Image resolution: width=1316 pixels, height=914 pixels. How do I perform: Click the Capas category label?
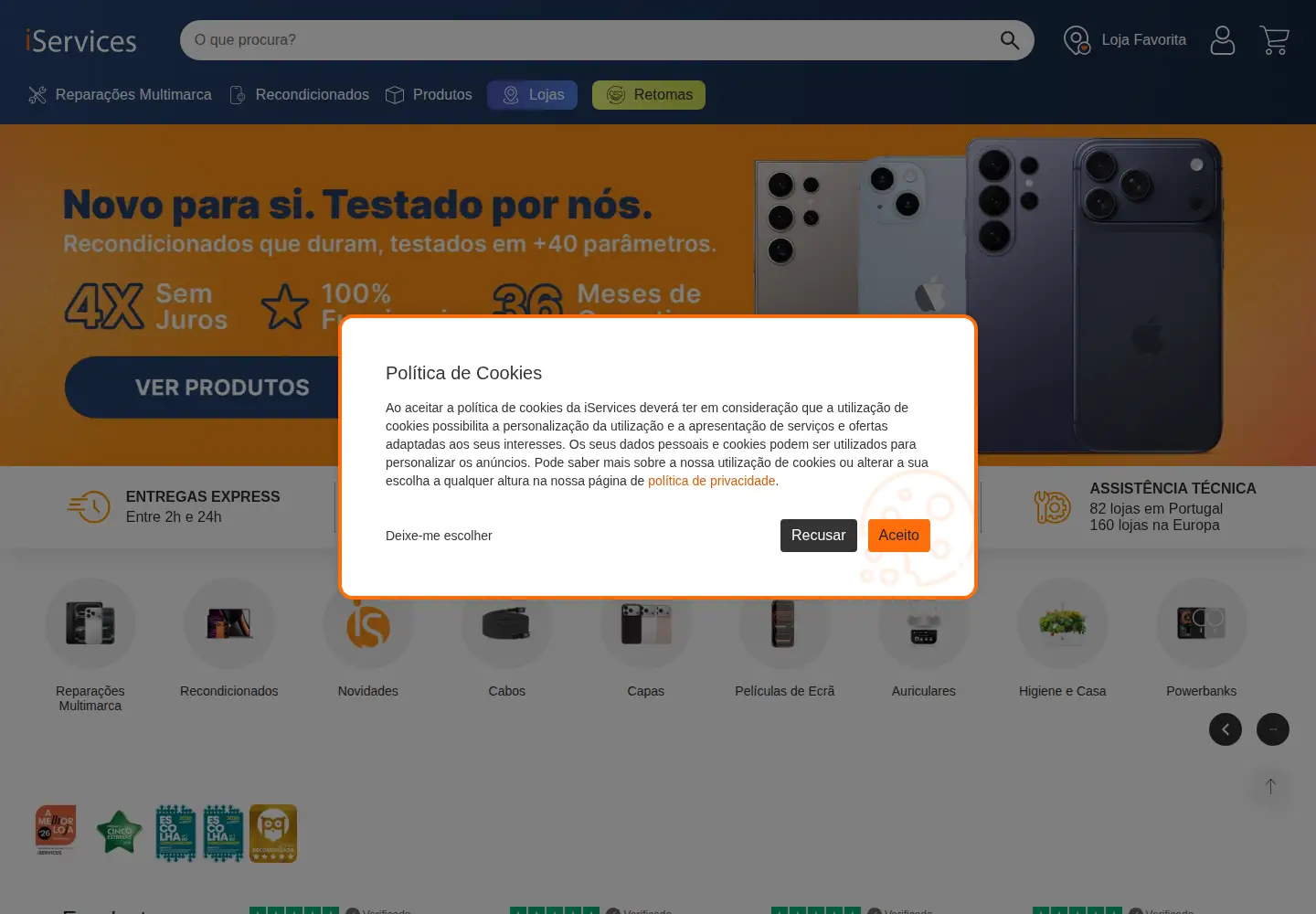coord(646,691)
